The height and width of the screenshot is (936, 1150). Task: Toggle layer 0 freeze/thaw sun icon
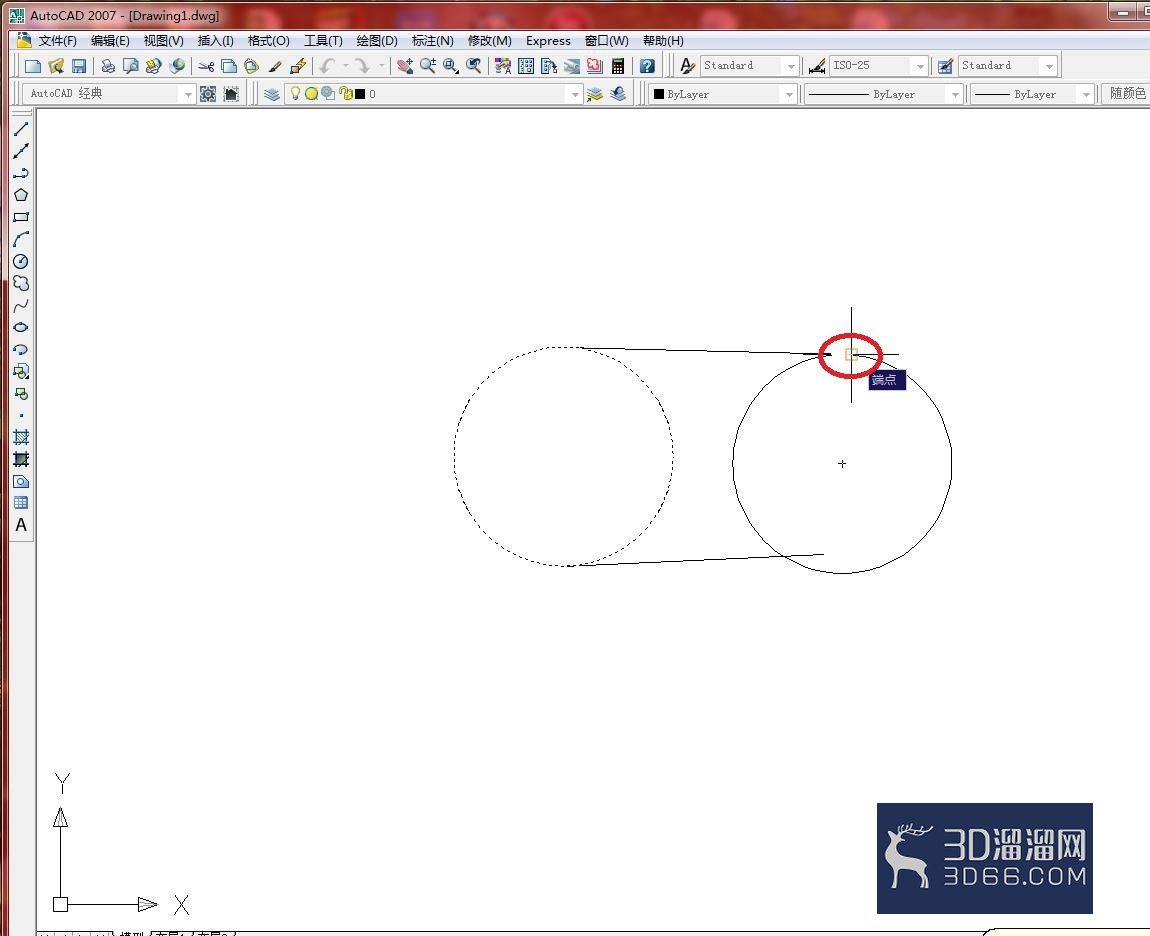311,93
